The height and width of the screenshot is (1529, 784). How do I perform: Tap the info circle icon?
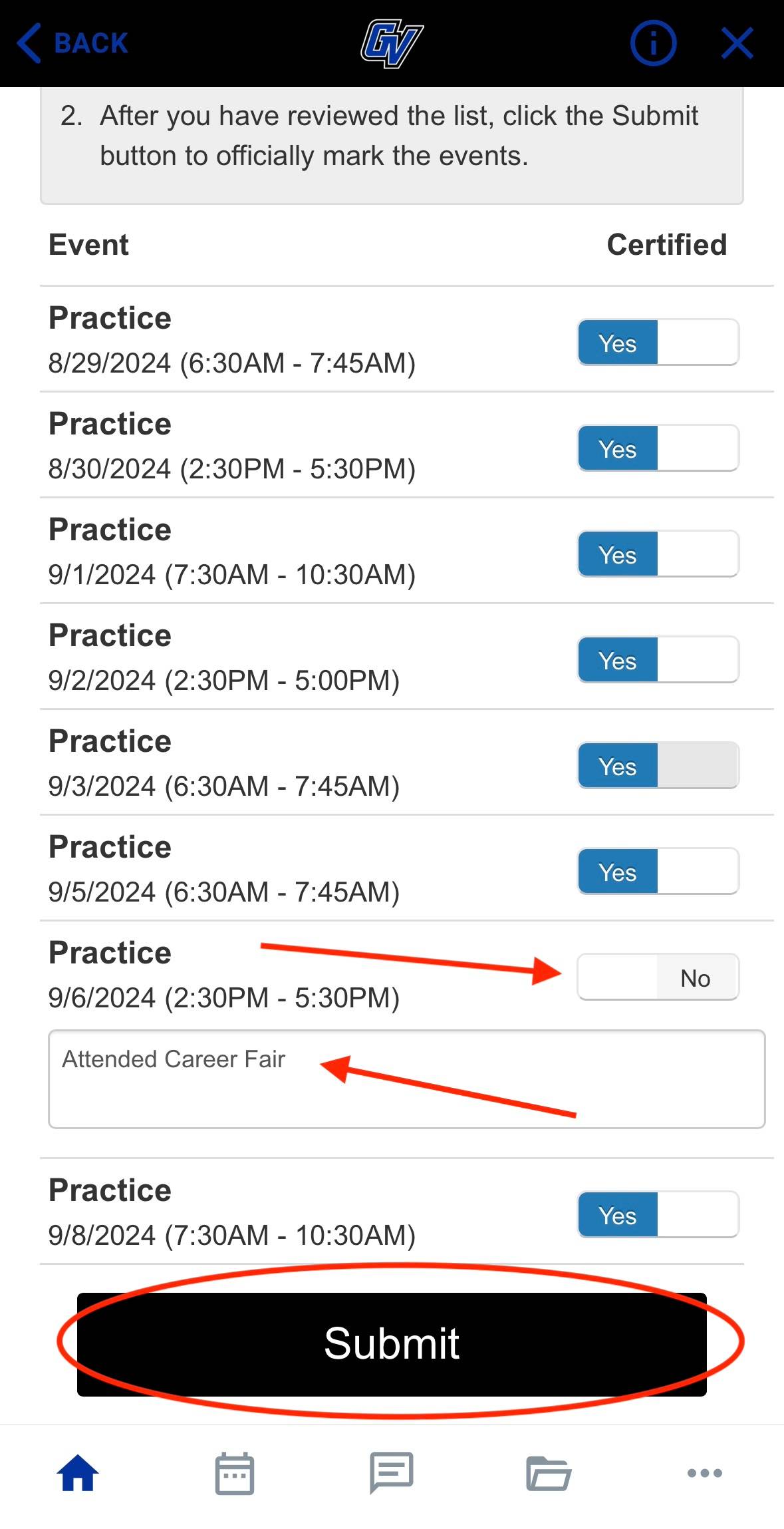(653, 44)
